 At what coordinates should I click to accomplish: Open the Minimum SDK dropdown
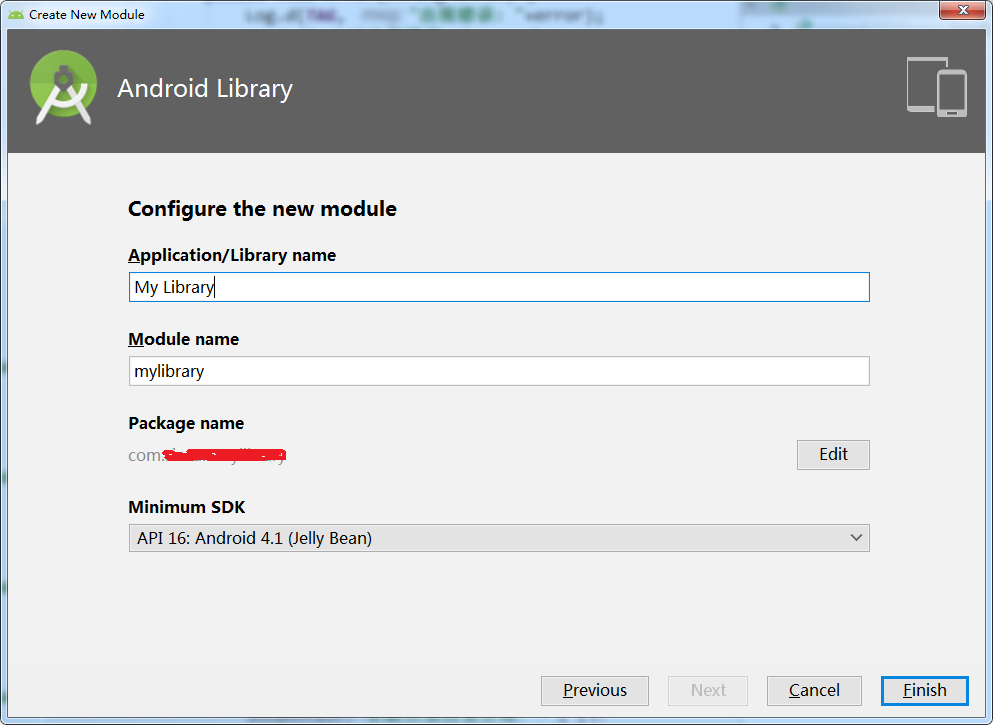pos(499,538)
